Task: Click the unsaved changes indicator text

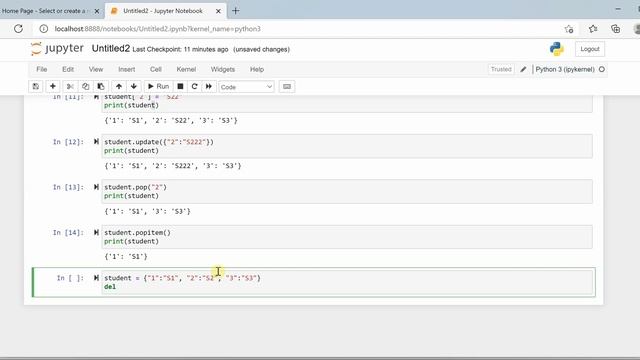Action: 262,49
